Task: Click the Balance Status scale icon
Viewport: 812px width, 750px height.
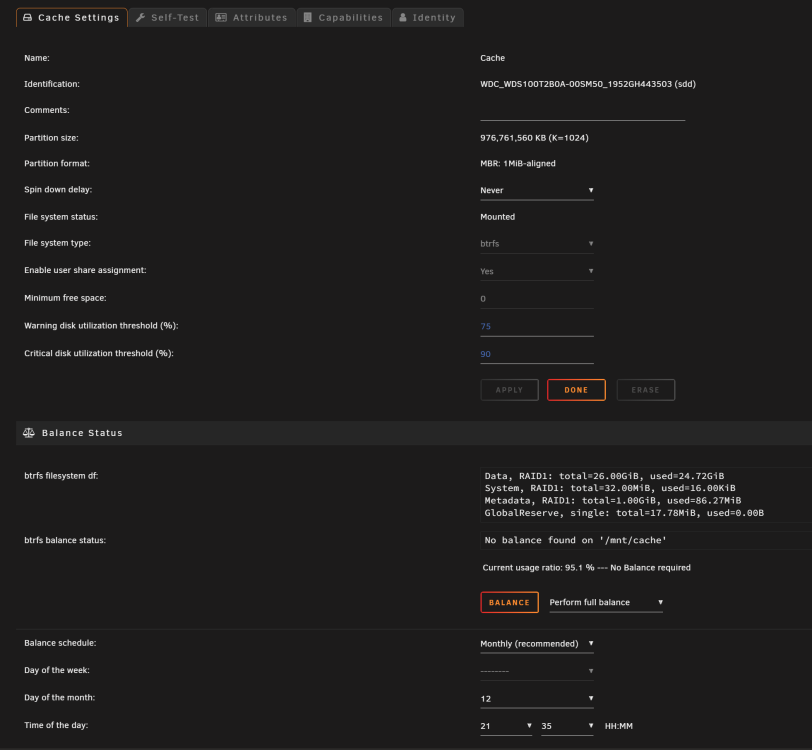Action: click(29, 432)
